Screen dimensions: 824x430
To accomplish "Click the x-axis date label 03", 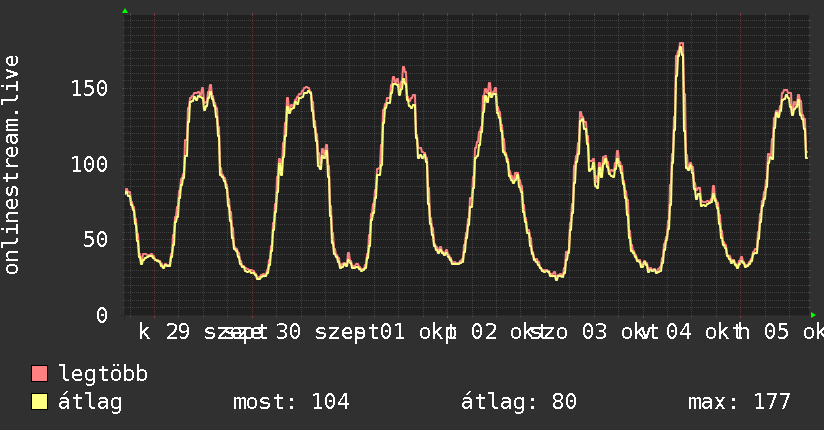I will tap(594, 332).
